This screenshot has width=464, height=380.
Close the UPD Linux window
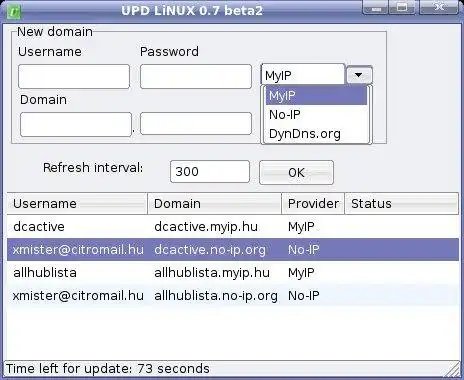439,7
